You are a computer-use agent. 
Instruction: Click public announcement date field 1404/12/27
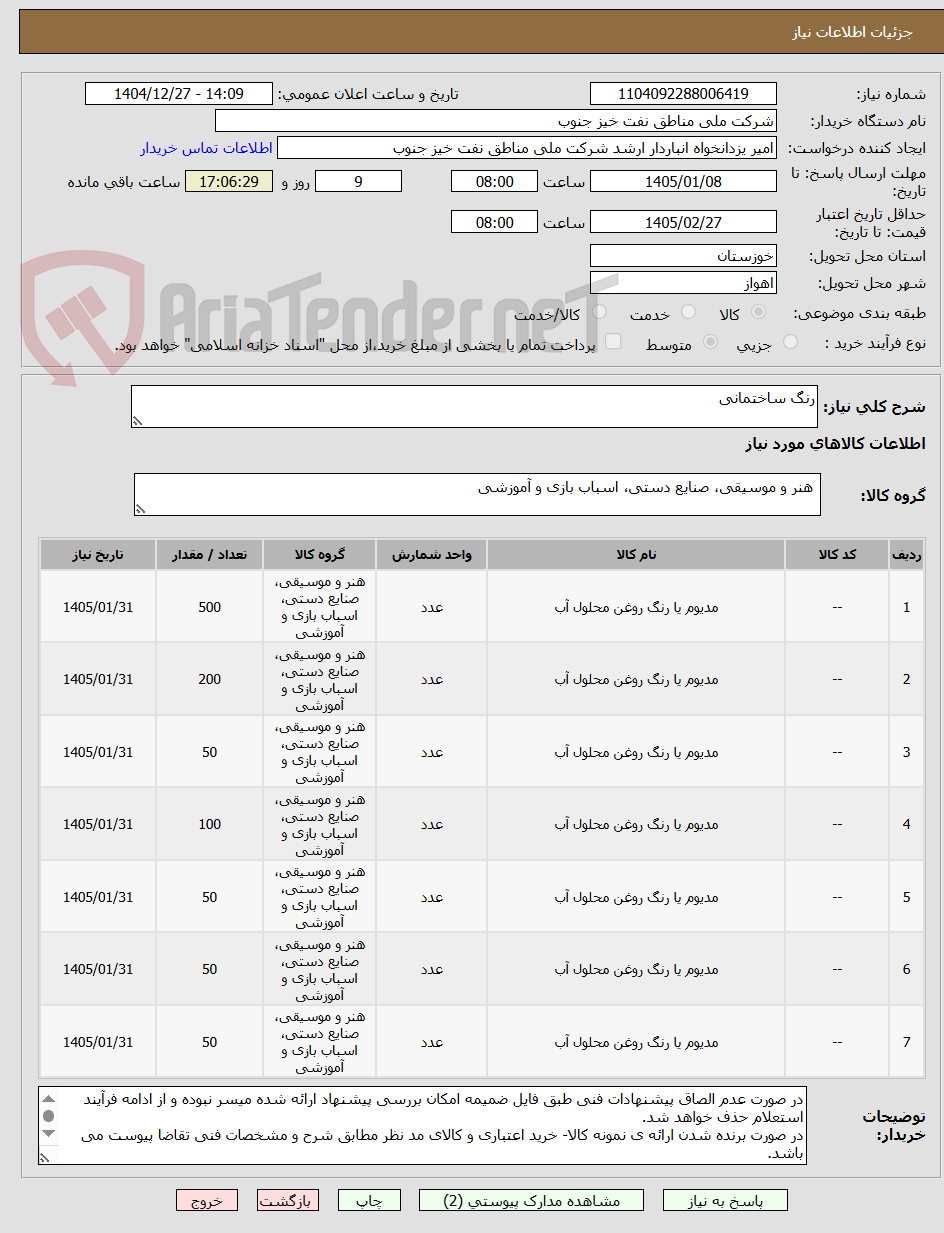179,94
